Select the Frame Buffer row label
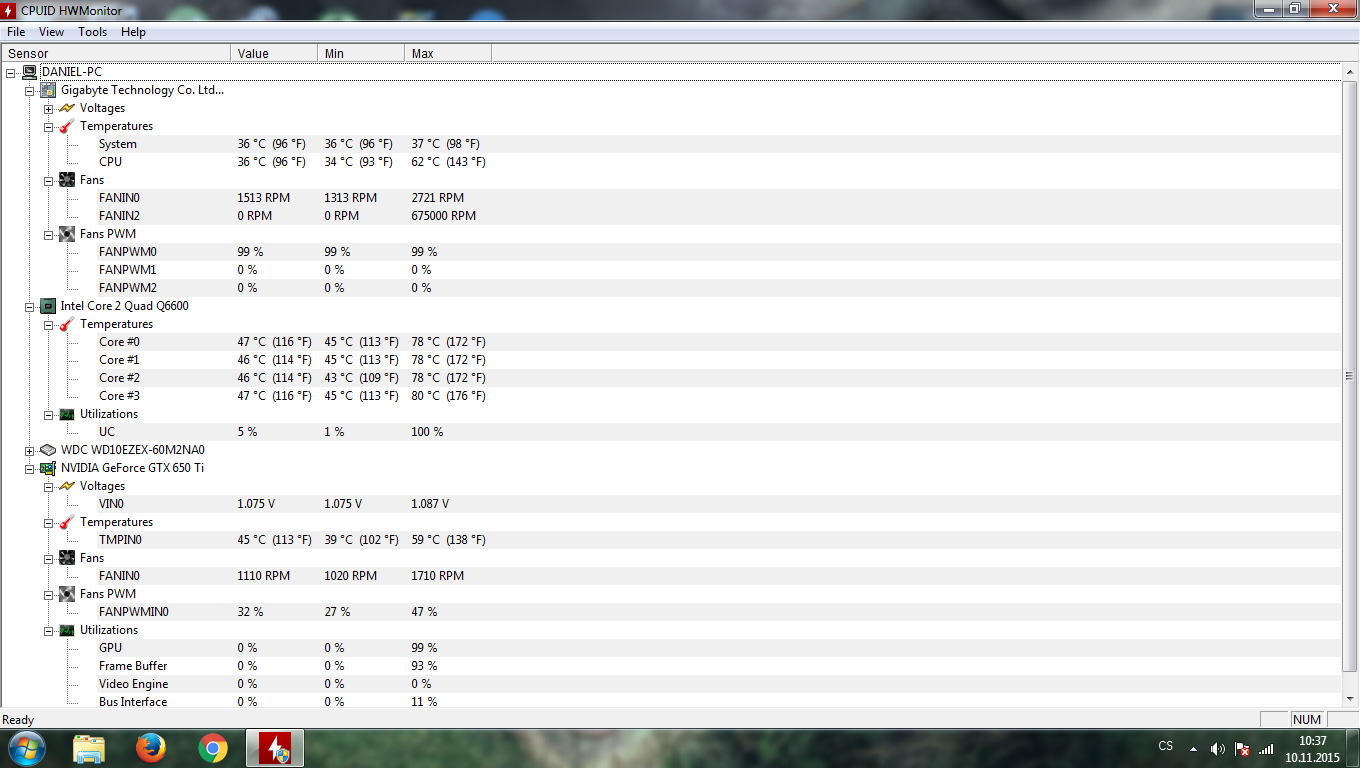 tap(133, 666)
